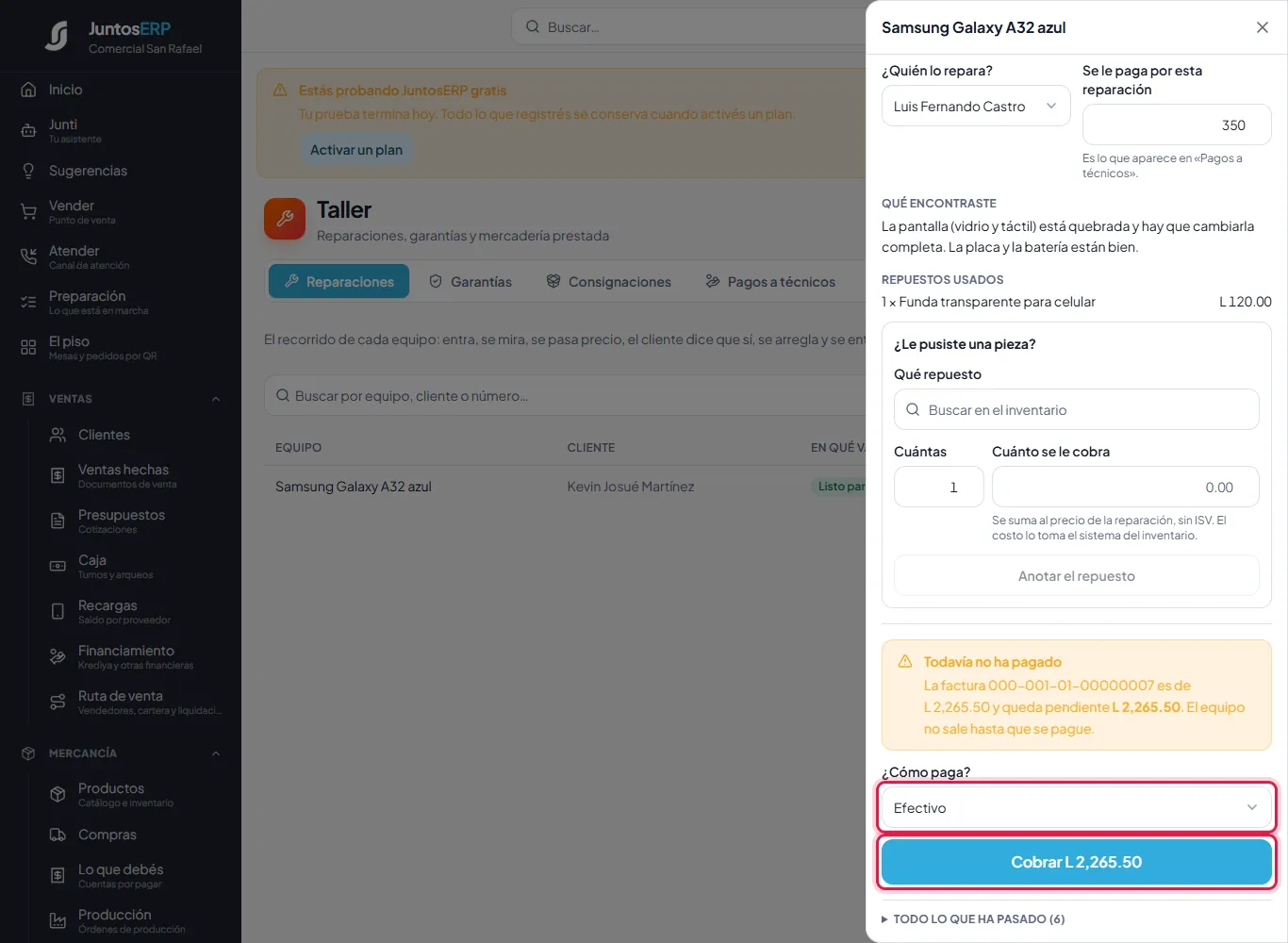Click the Productos box icon
Image resolution: width=1288 pixels, height=943 pixels.
pyautogui.click(x=58, y=794)
